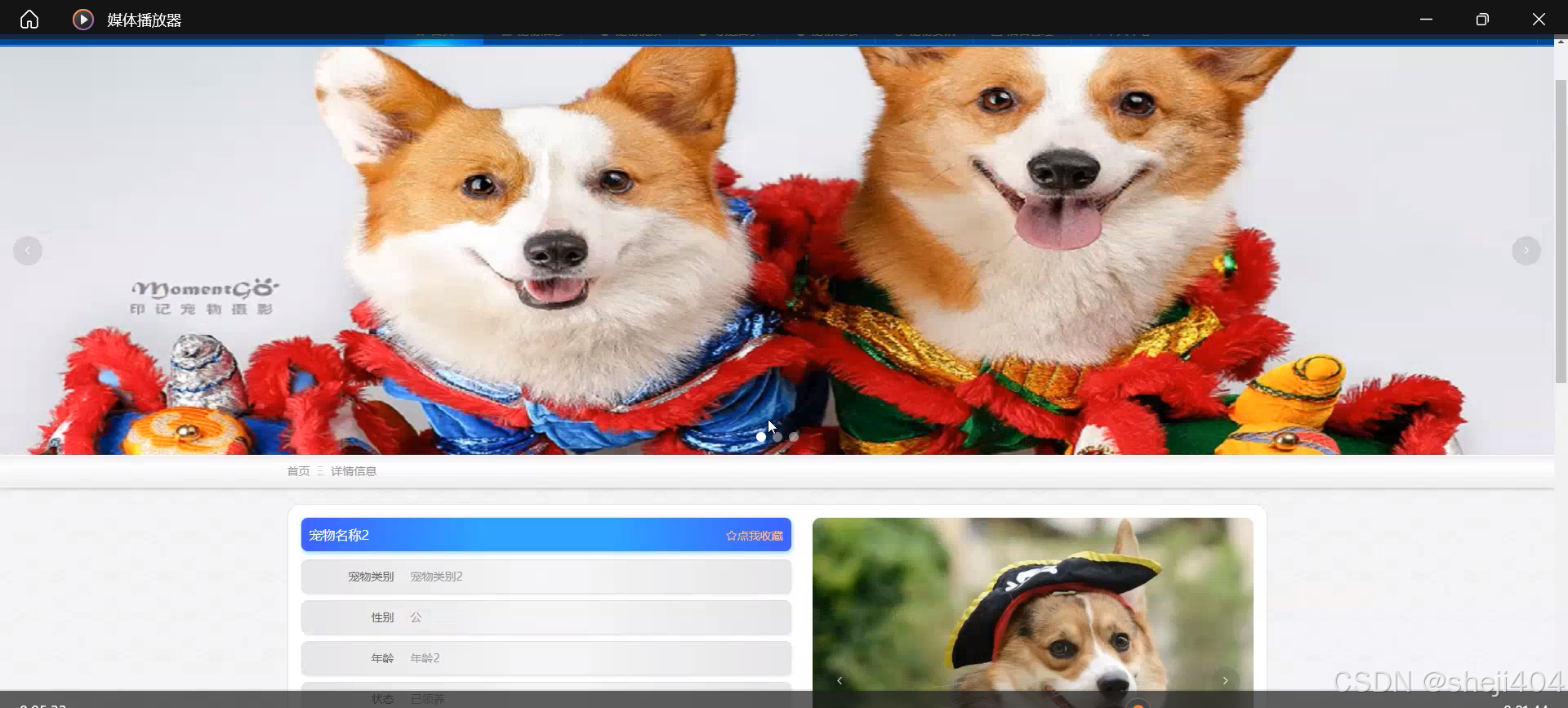The image size is (1568, 708).
Task: Click the page vertical scrollbar thumb
Action: tap(1561, 231)
